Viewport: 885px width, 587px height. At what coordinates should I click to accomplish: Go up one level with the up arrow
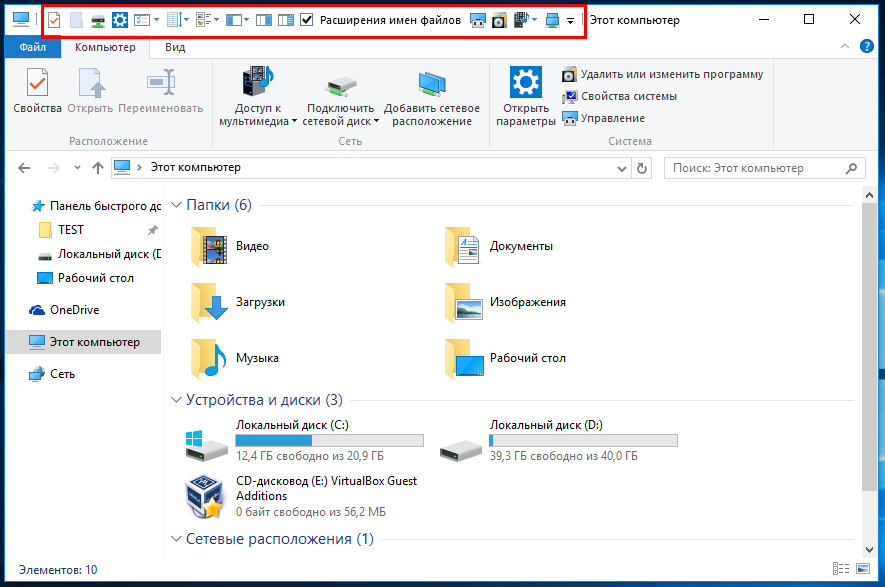point(98,168)
